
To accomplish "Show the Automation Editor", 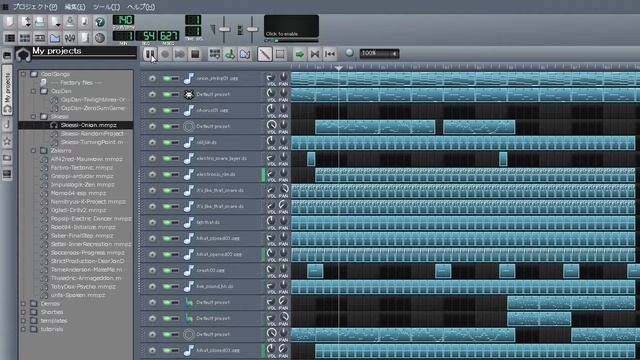I will pyautogui.click(x=55, y=38).
